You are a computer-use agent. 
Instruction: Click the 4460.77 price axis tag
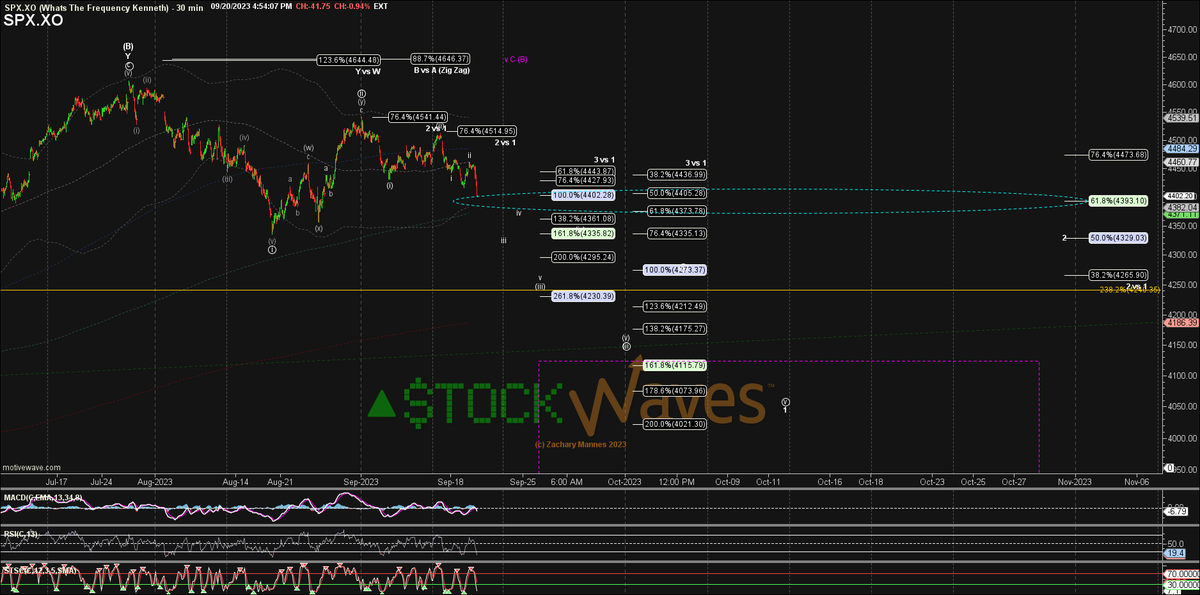pyautogui.click(x=1182, y=162)
